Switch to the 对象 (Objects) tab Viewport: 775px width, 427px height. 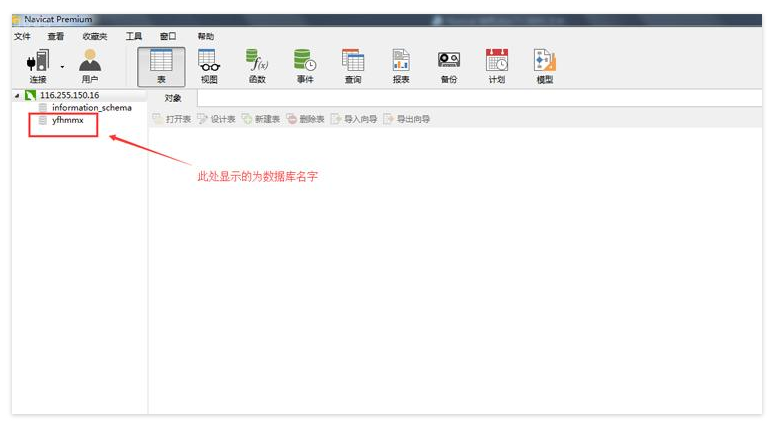point(173,98)
